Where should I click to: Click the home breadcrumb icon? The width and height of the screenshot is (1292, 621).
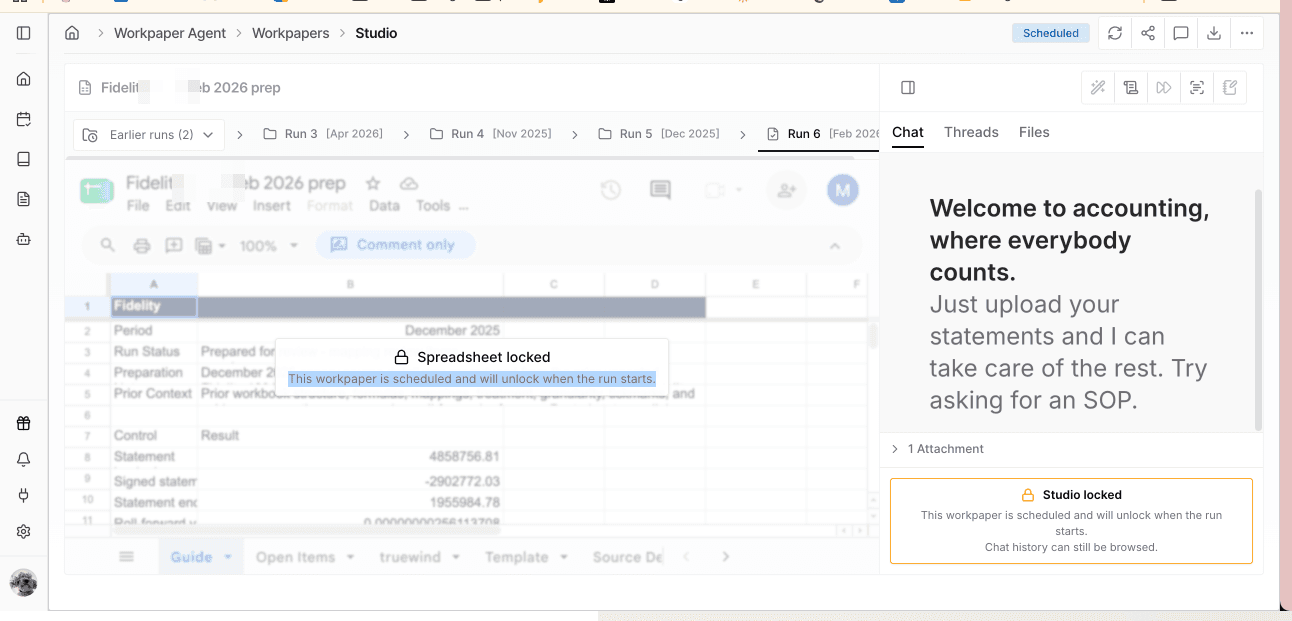click(72, 33)
